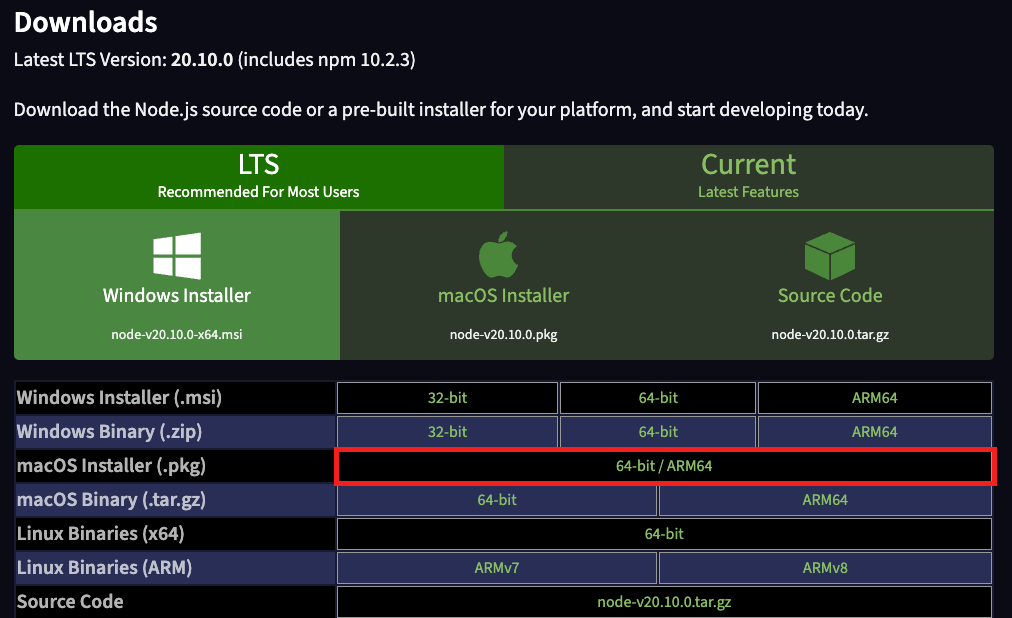Click the 'Windows Binary (.zip)' row label
Viewport: 1012px width, 618px height.
pyautogui.click(x=109, y=432)
